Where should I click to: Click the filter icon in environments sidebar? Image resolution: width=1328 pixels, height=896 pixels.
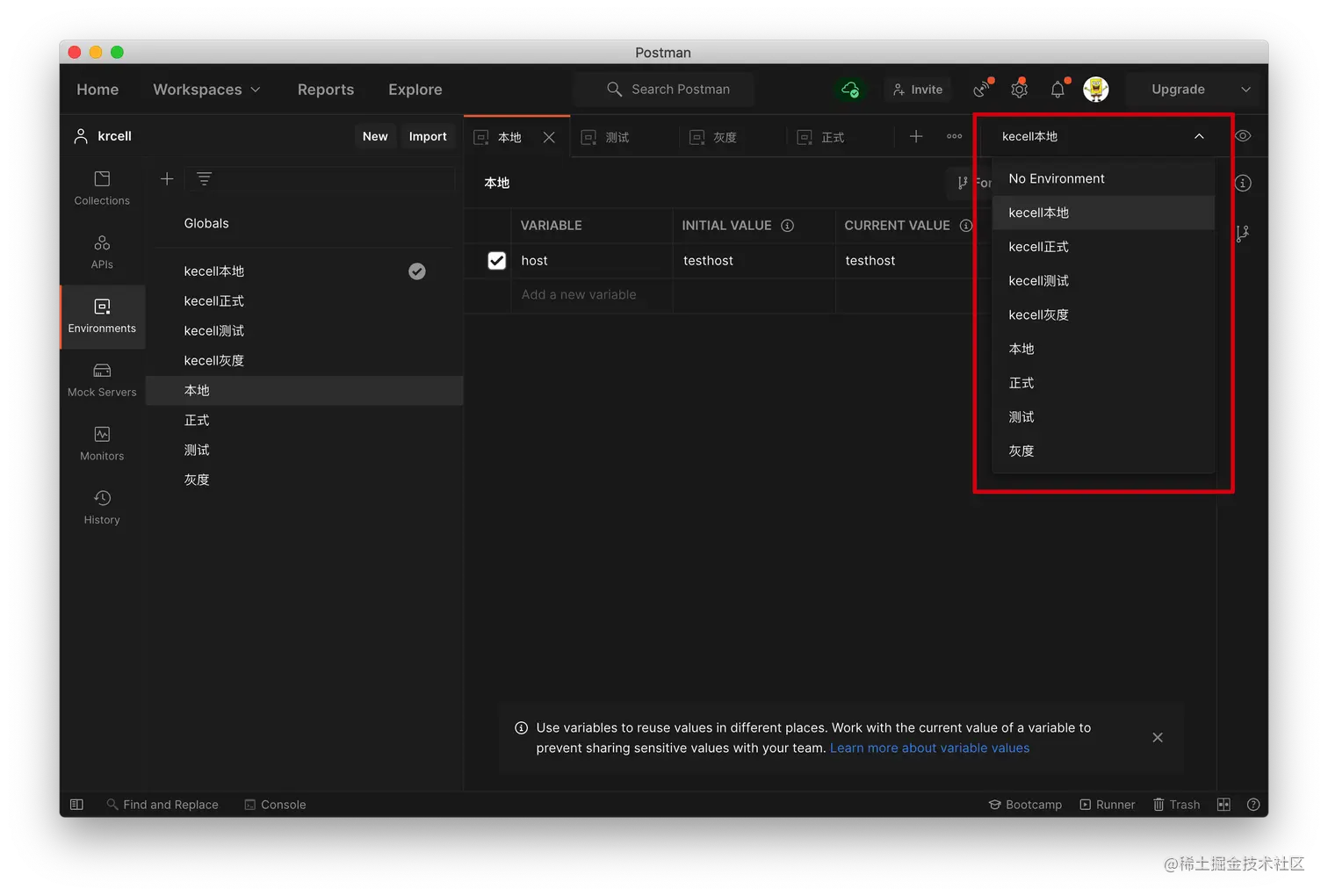[204, 179]
